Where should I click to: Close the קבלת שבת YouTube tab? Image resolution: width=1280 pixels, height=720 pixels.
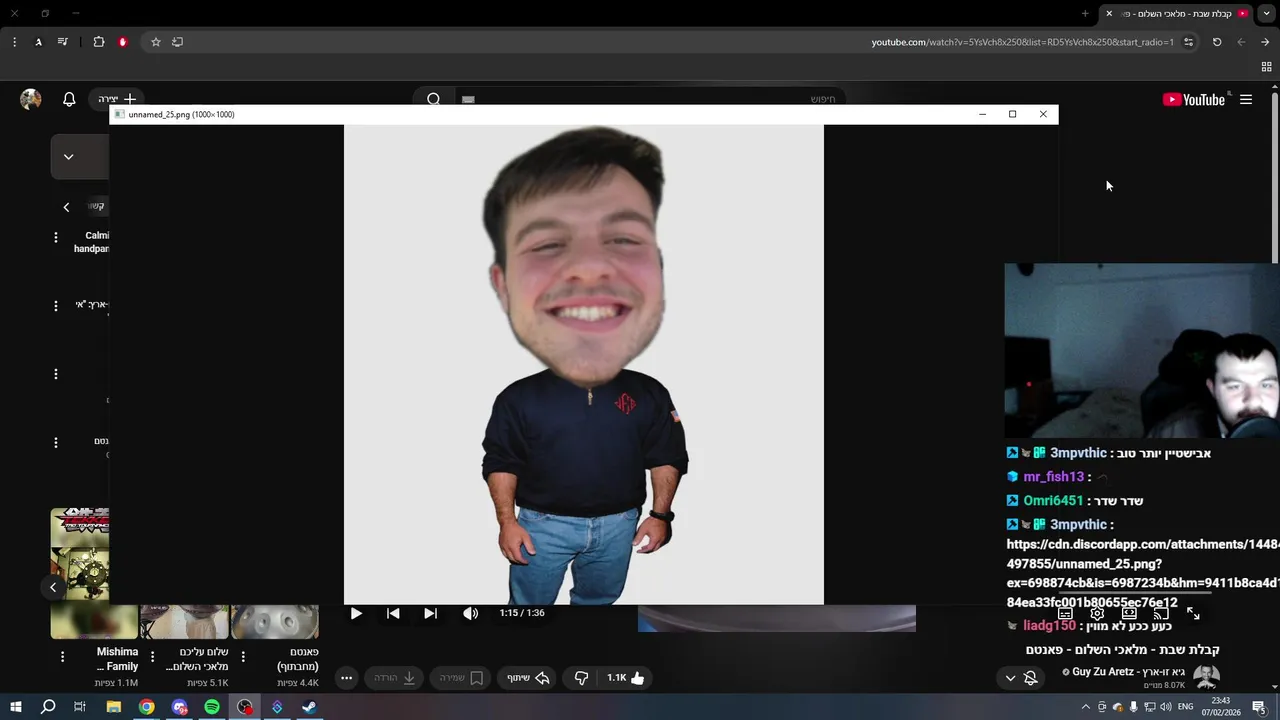point(1109,14)
